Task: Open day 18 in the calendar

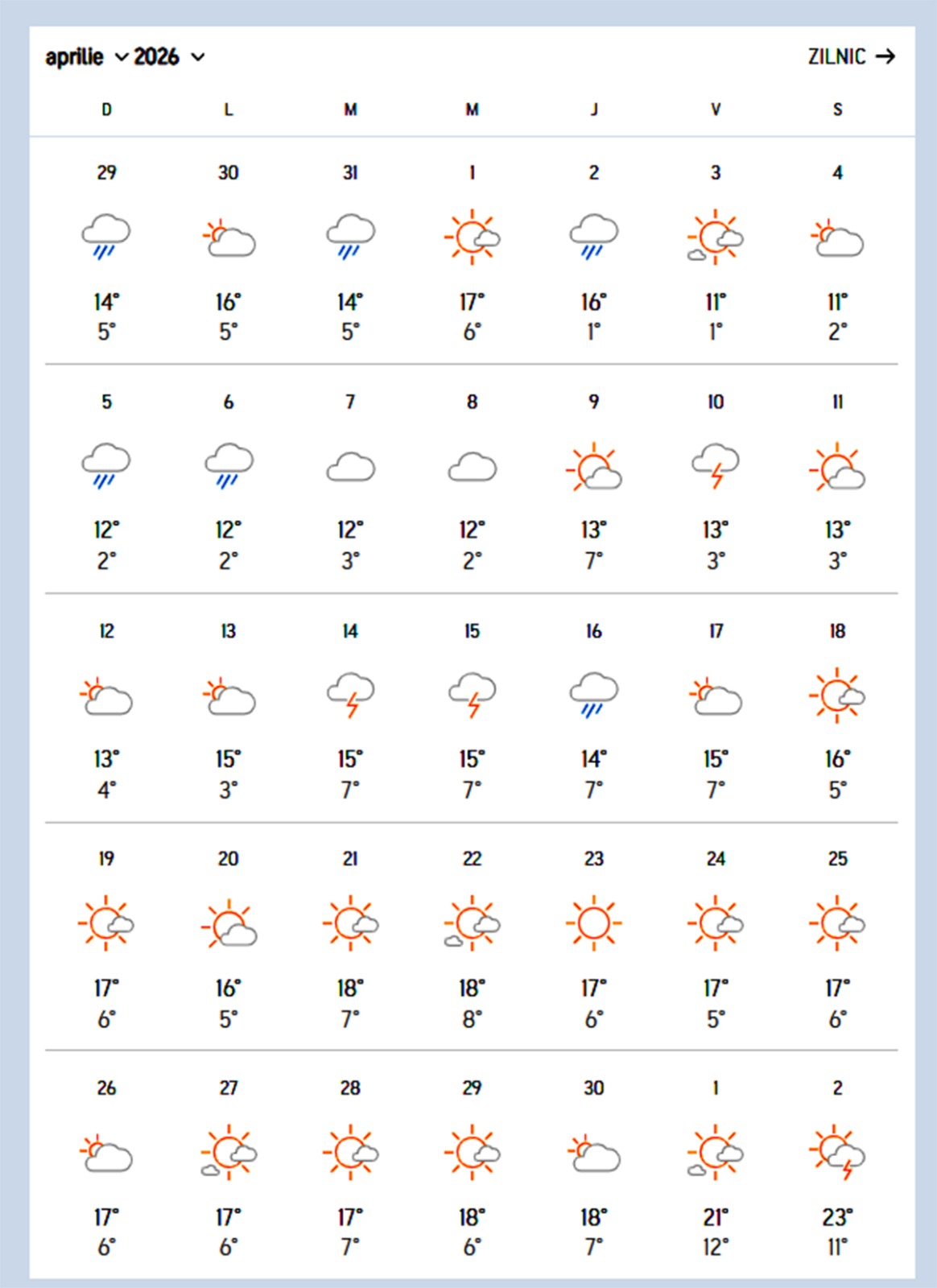Action: point(837,631)
